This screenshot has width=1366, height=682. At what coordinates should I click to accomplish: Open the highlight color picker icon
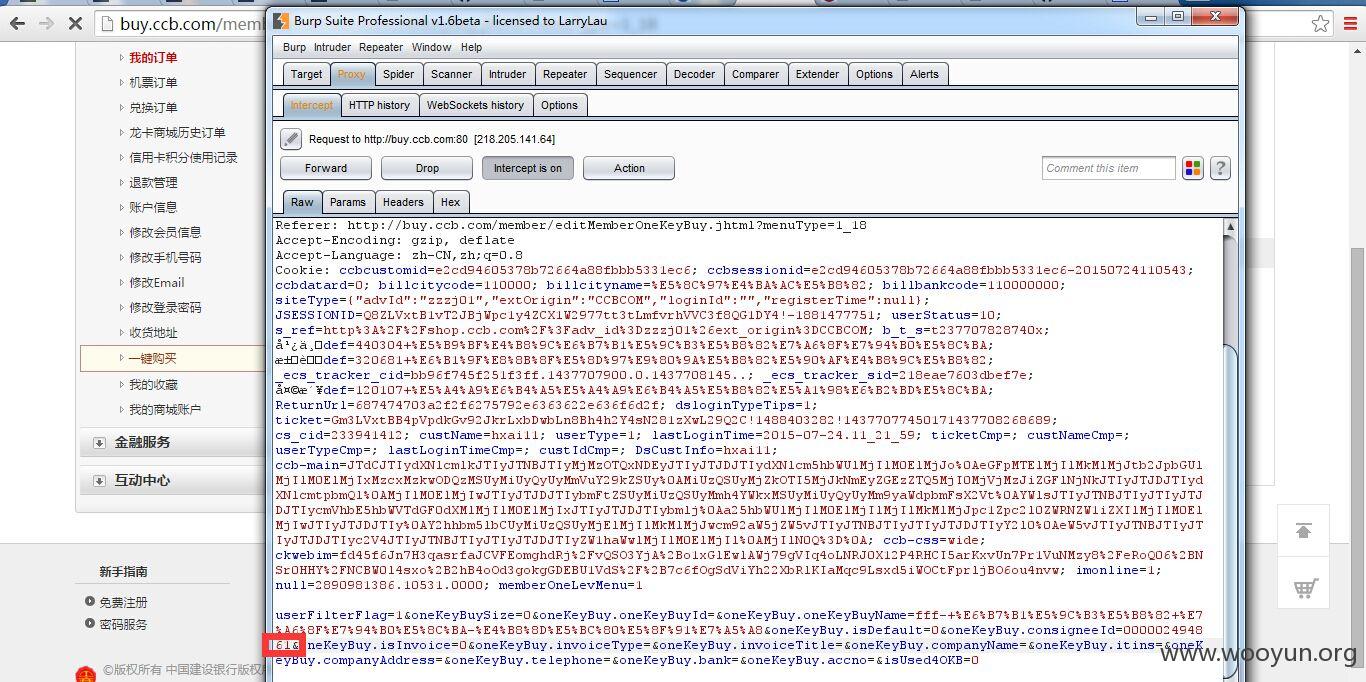(x=1193, y=168)
